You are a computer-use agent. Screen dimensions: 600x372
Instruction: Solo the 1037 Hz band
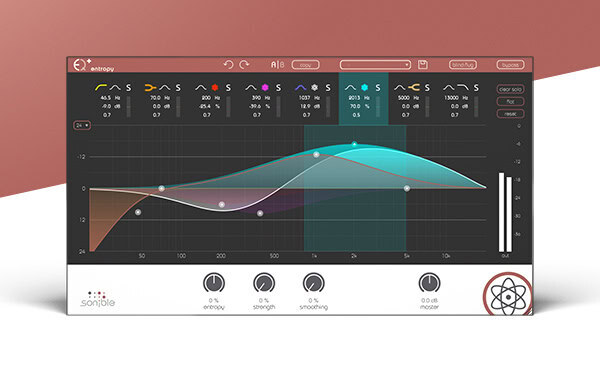point(328,88)
